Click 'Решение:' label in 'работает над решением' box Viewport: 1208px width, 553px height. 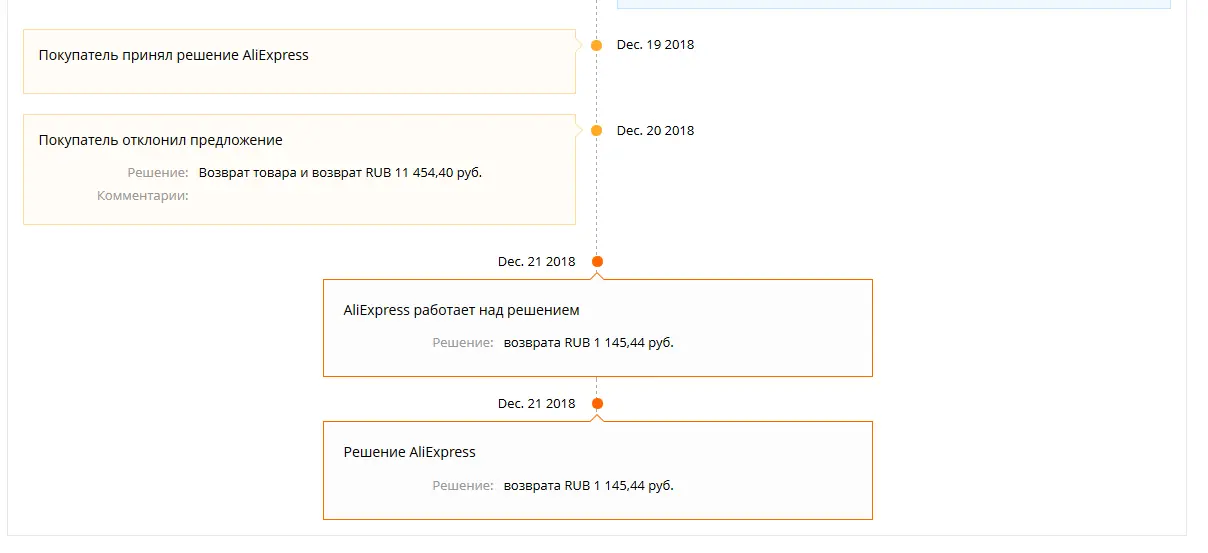point(463,343)
